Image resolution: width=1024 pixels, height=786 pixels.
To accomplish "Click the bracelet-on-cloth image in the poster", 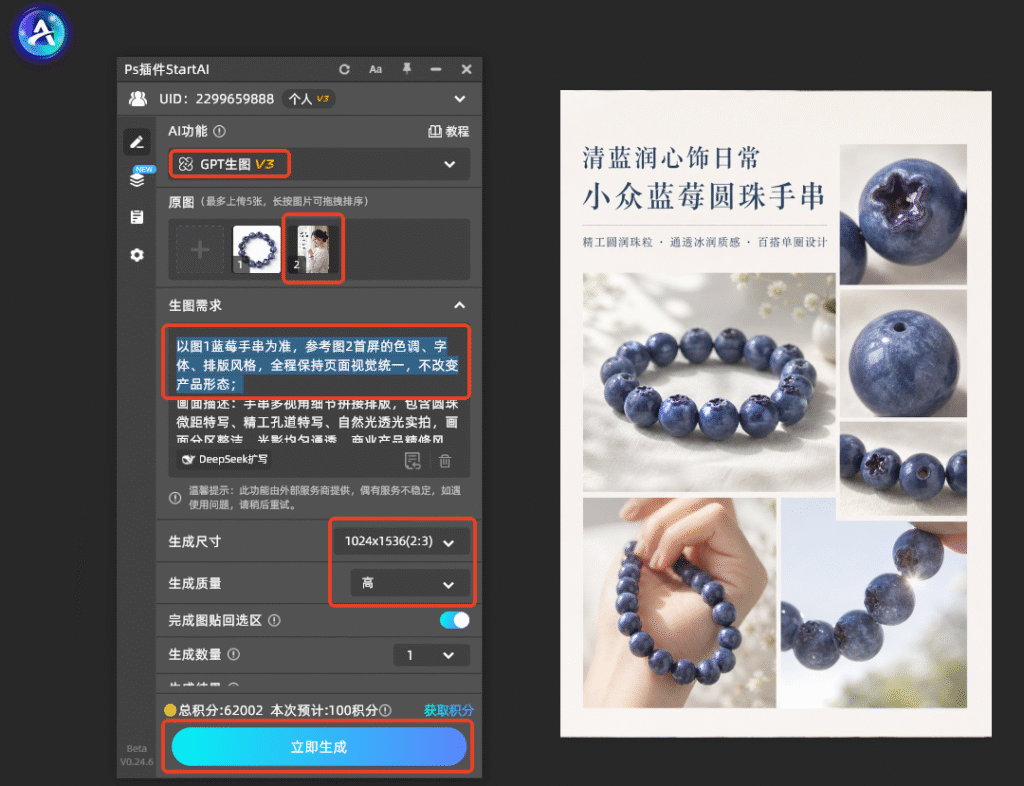I will click(x=709, y=382).
